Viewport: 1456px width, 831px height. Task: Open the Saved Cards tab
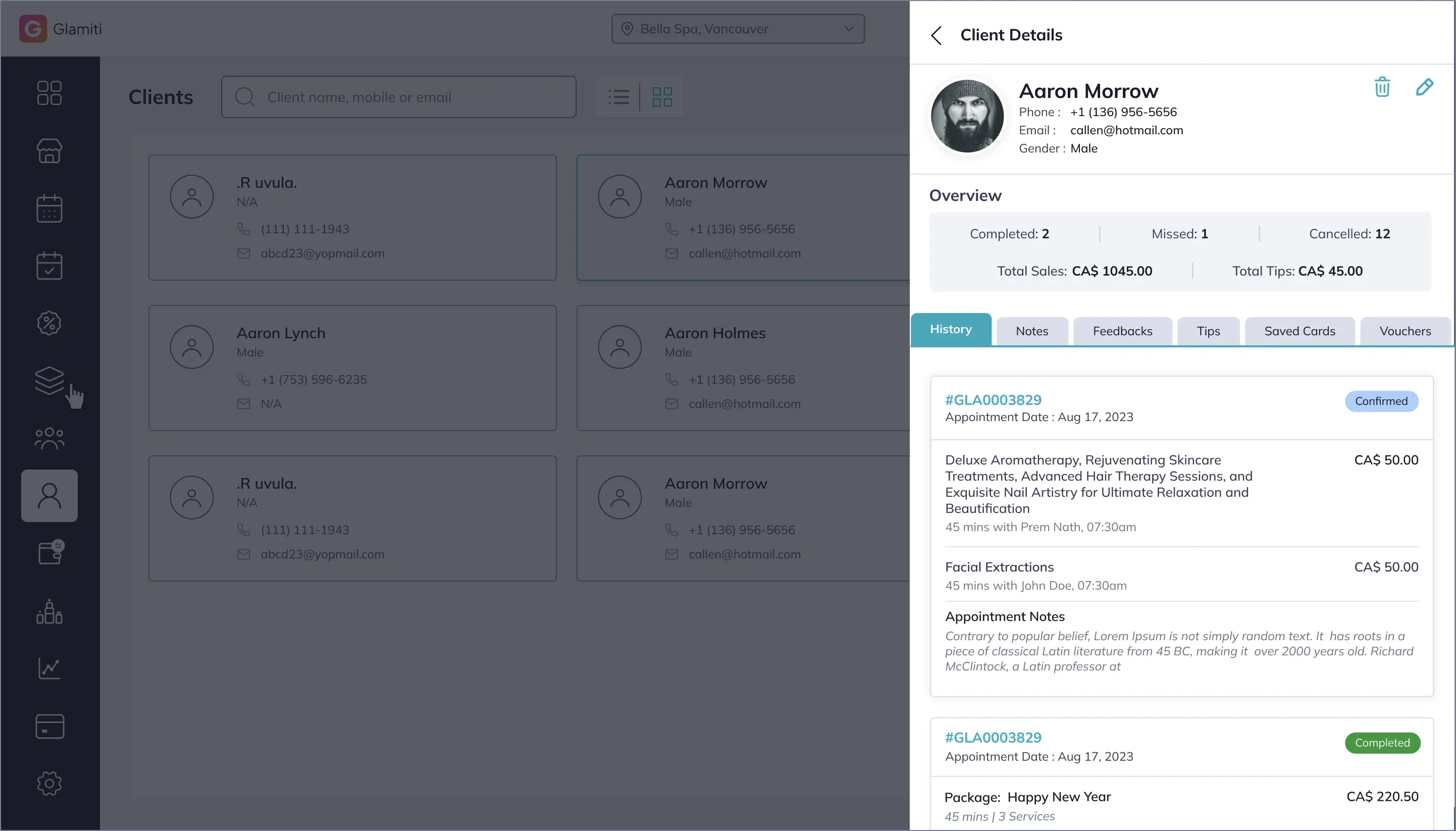1299,331
